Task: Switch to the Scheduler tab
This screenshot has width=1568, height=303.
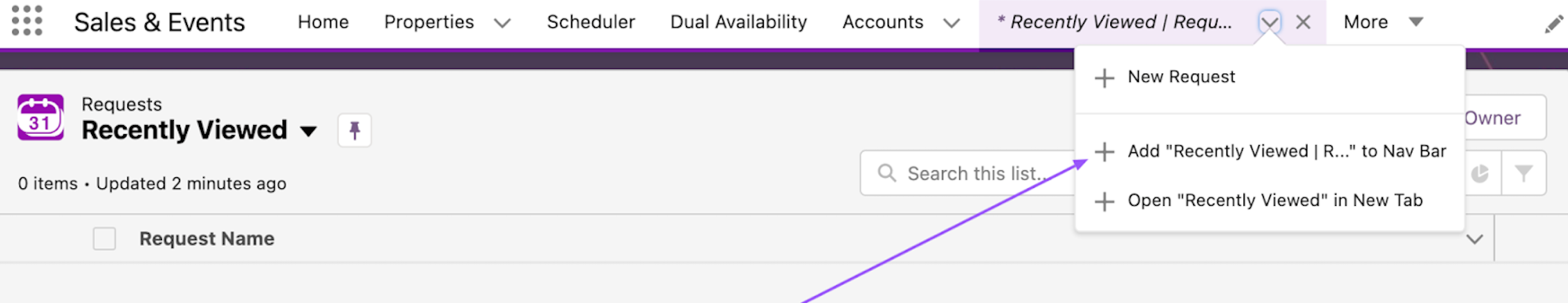Action: coord(591,22)
